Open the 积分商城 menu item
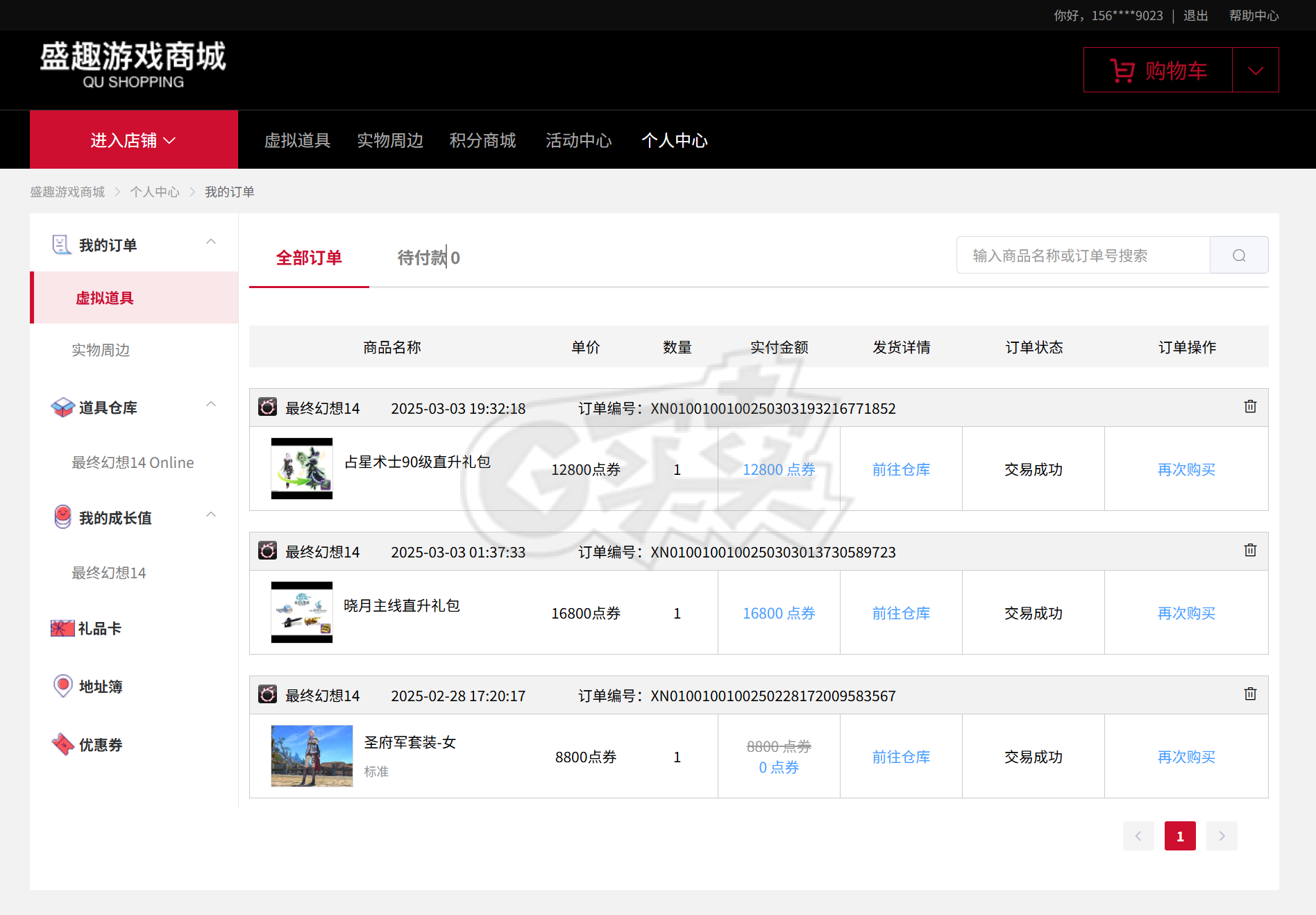The height and width of the screenshot is (915, 1316). pyautogui.click(x=482, y=140)
